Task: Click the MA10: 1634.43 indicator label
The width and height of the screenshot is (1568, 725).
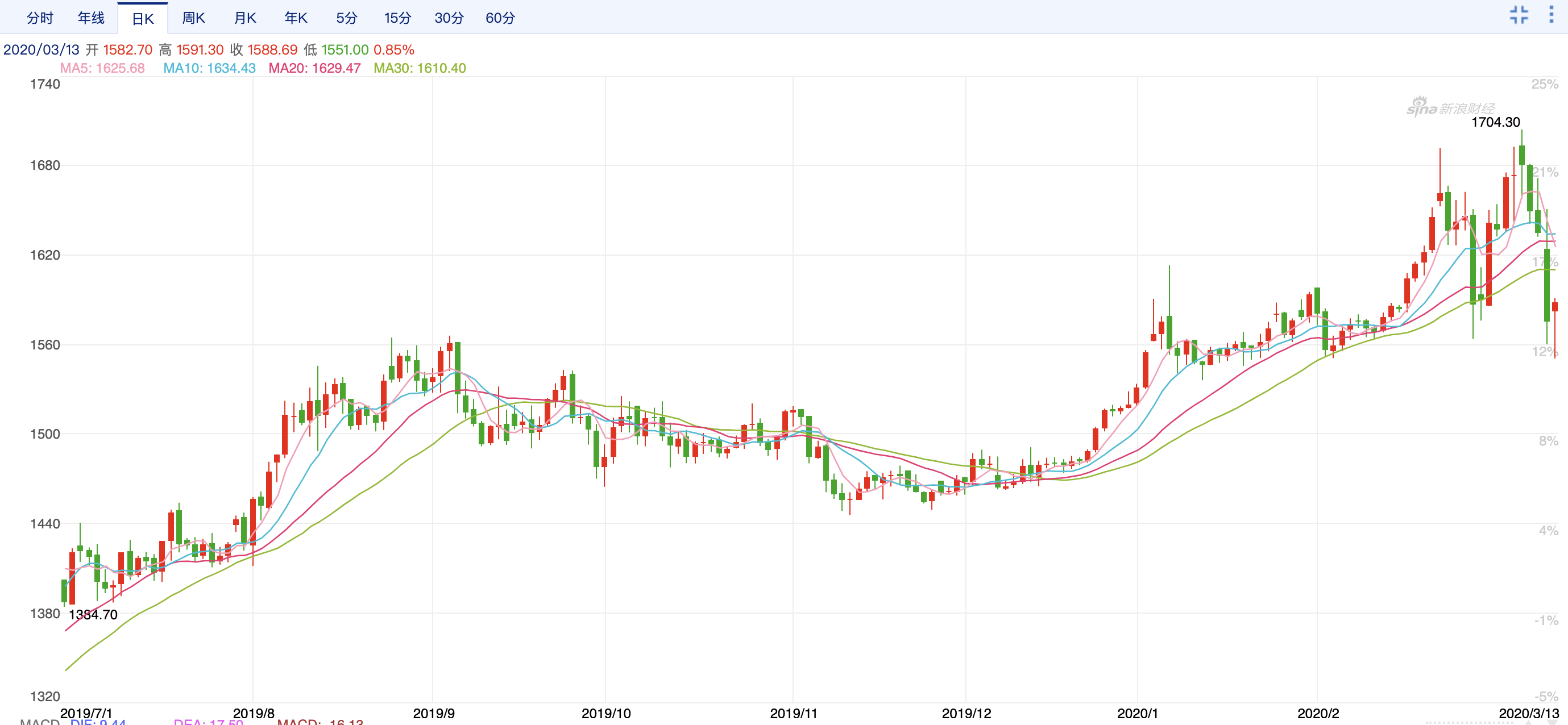Action: 209,68
